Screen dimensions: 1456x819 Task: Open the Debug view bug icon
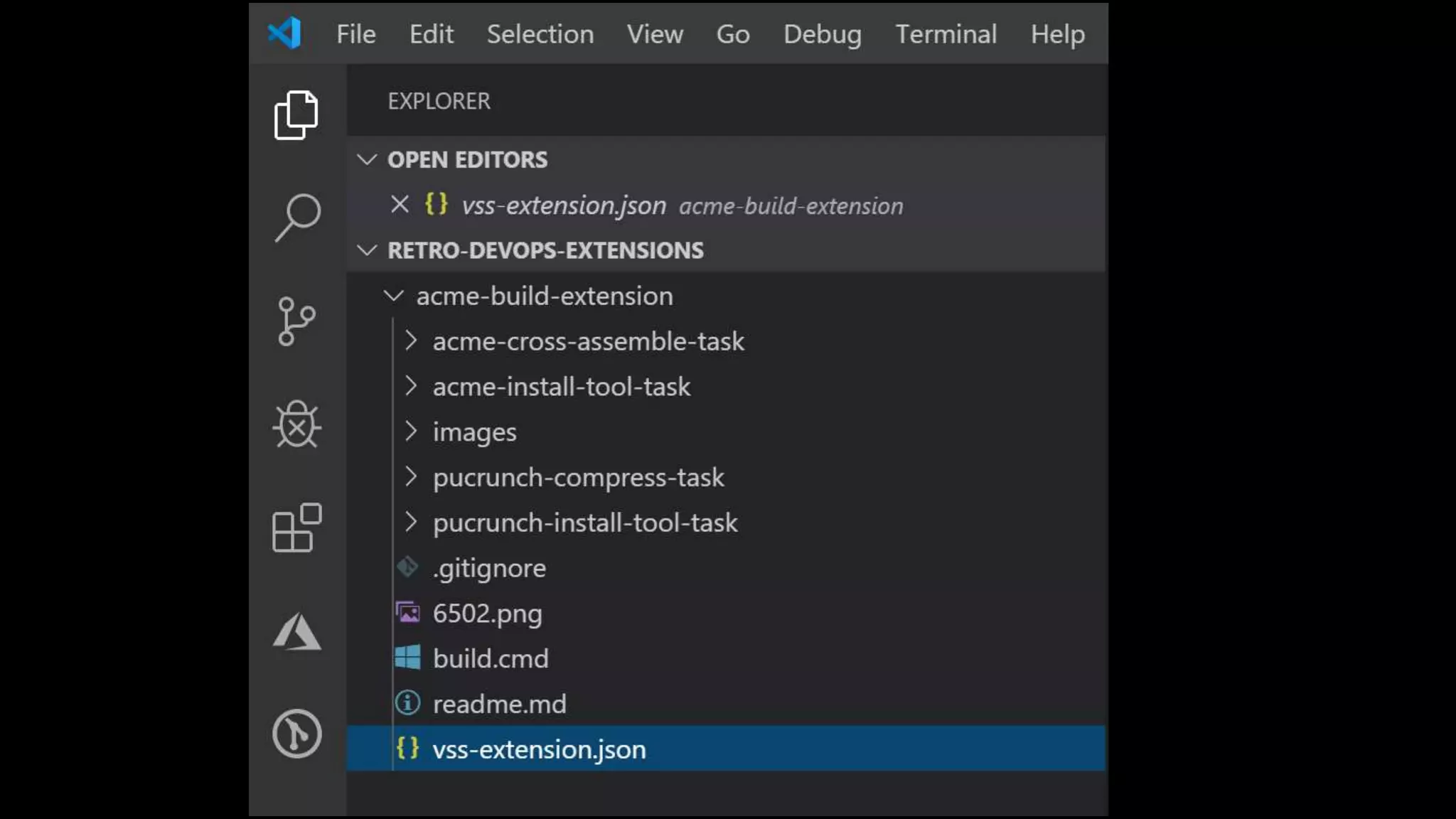[296, 425]
